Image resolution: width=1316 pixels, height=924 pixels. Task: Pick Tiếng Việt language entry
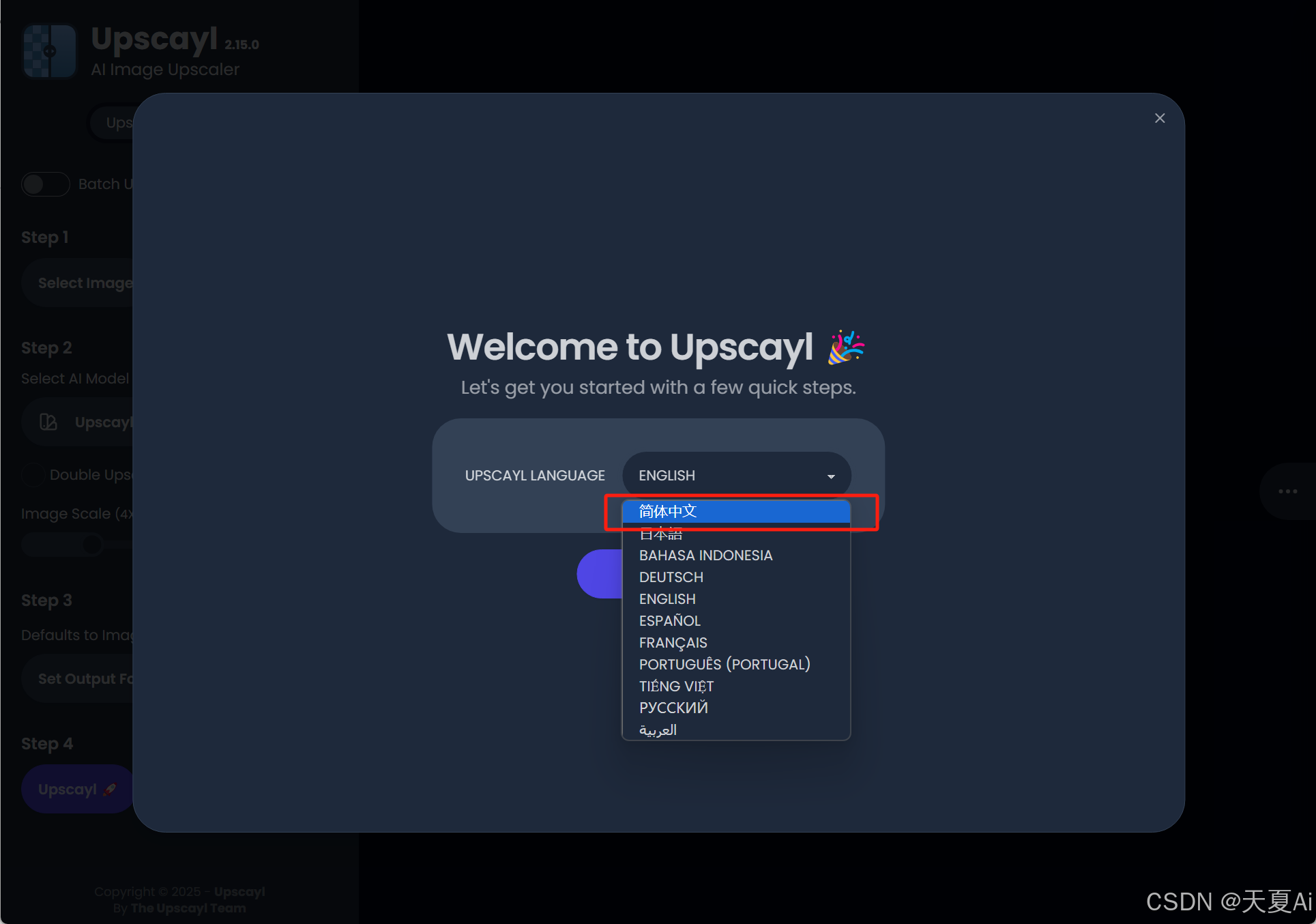click(675, 687)
